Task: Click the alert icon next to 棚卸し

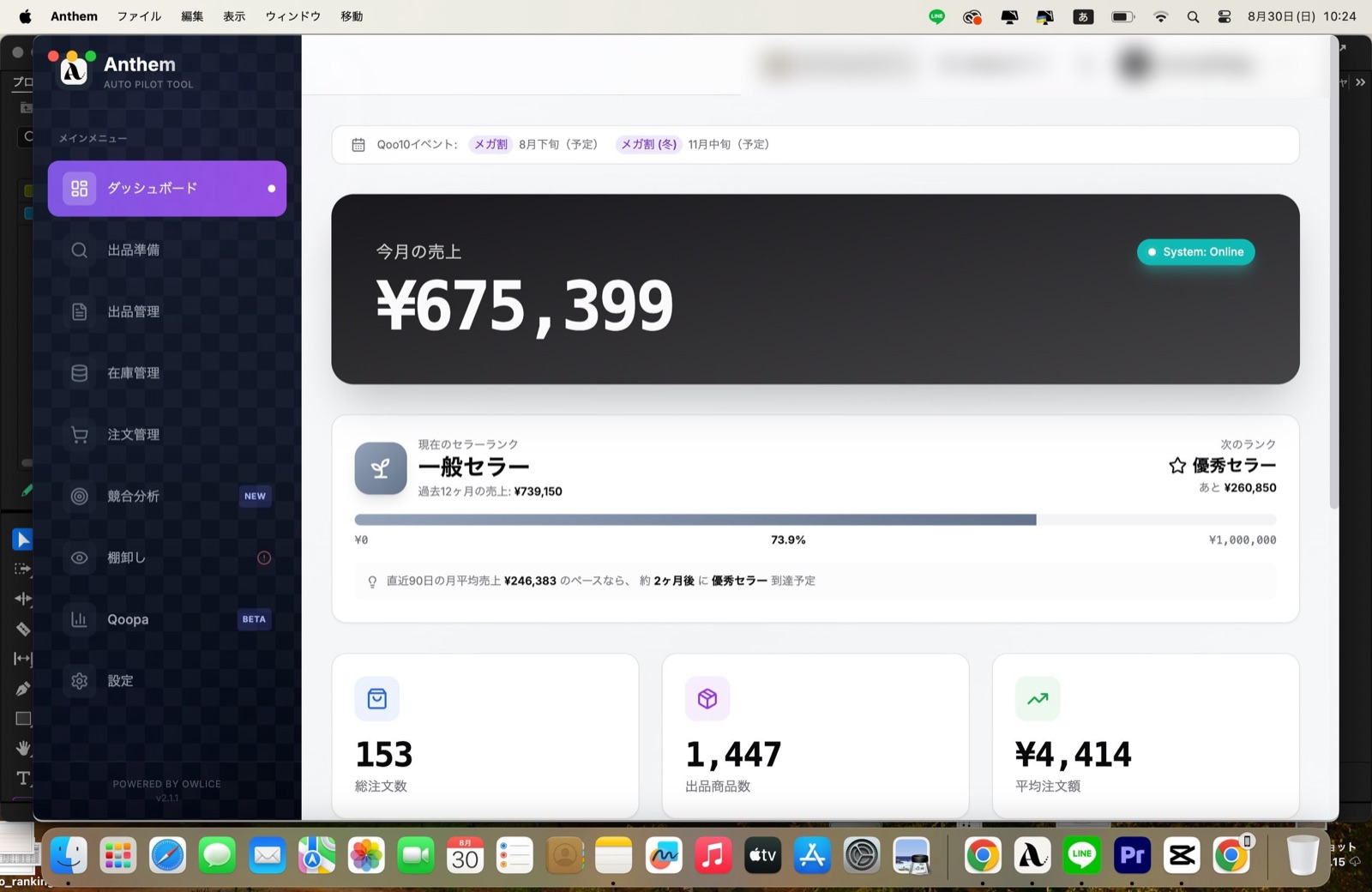Action: pyautogui.click(x=264, y=557)
